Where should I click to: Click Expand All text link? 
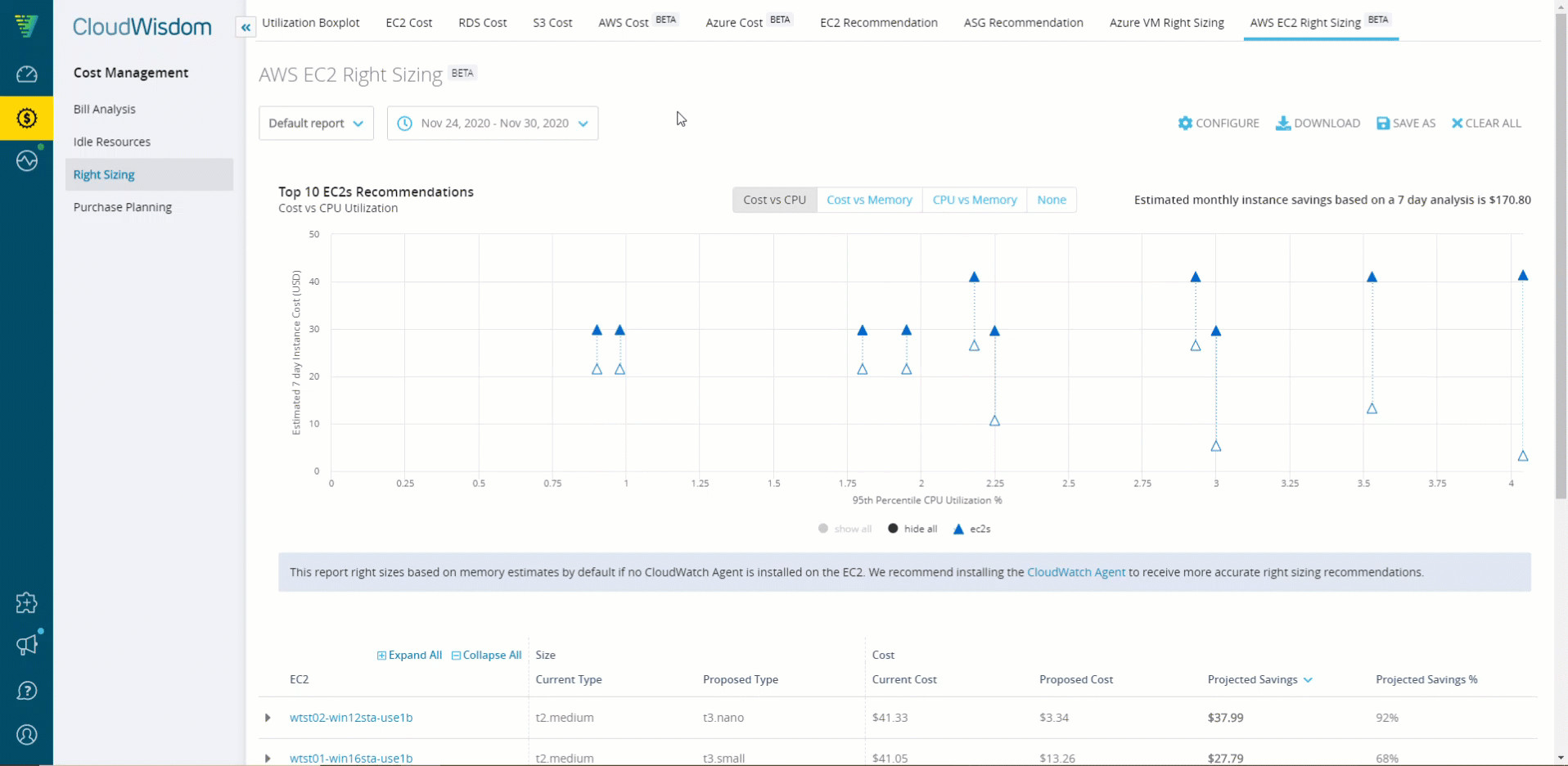[415, 656]
